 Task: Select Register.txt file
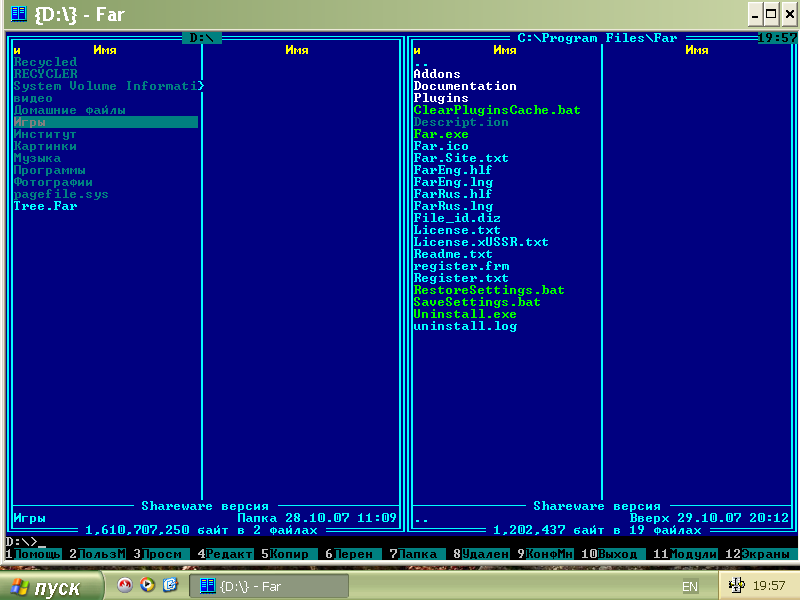[461, 278]
